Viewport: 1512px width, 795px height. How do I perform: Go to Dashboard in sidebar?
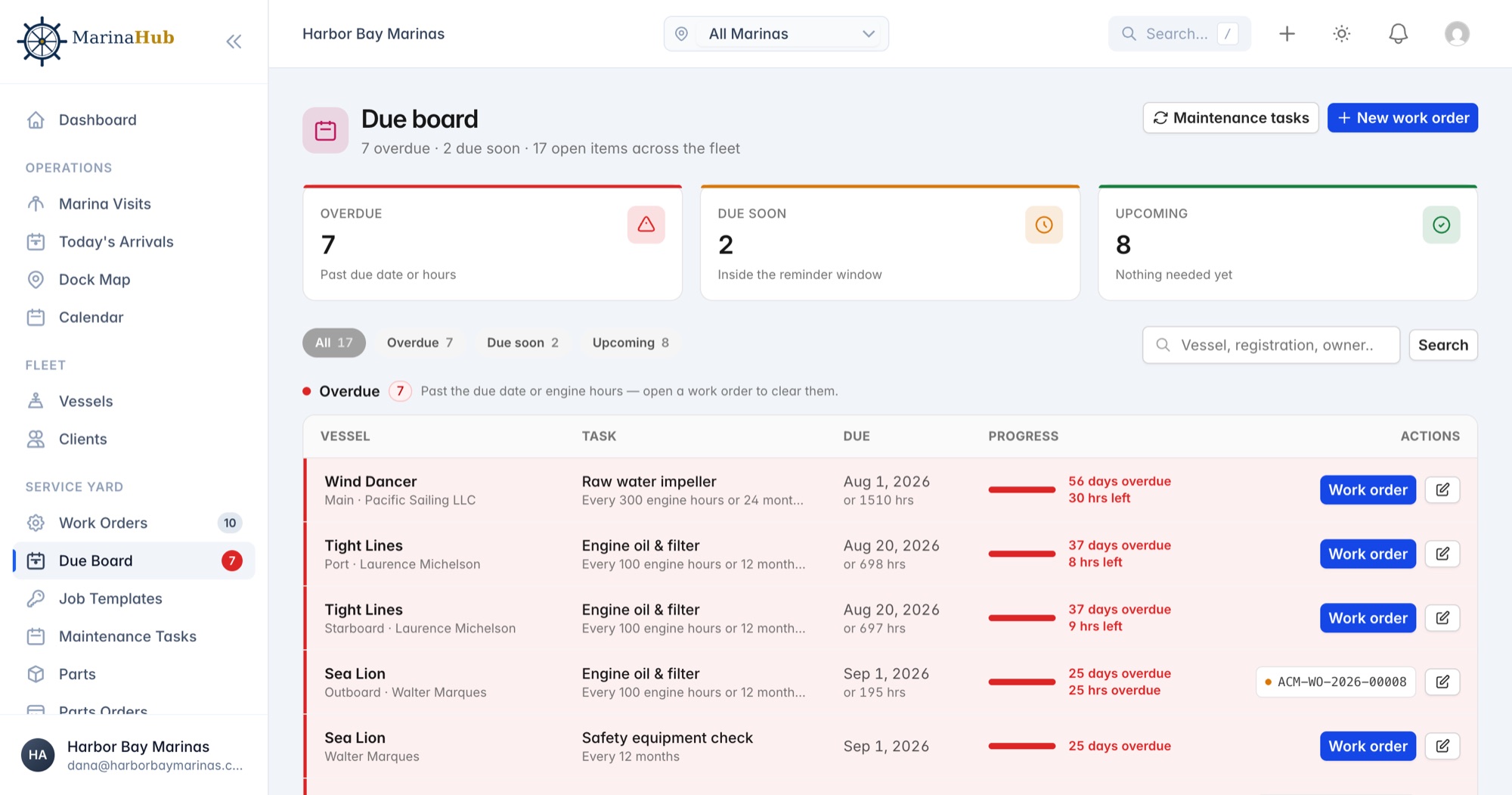tap(134, 120)
